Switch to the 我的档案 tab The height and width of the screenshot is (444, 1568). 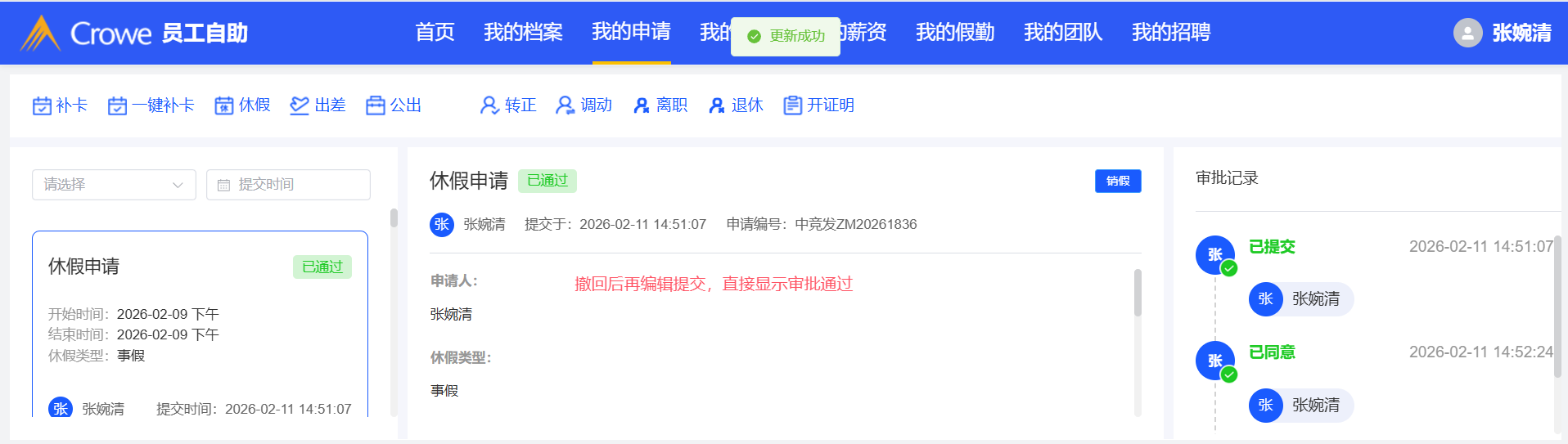pos(523,32)
